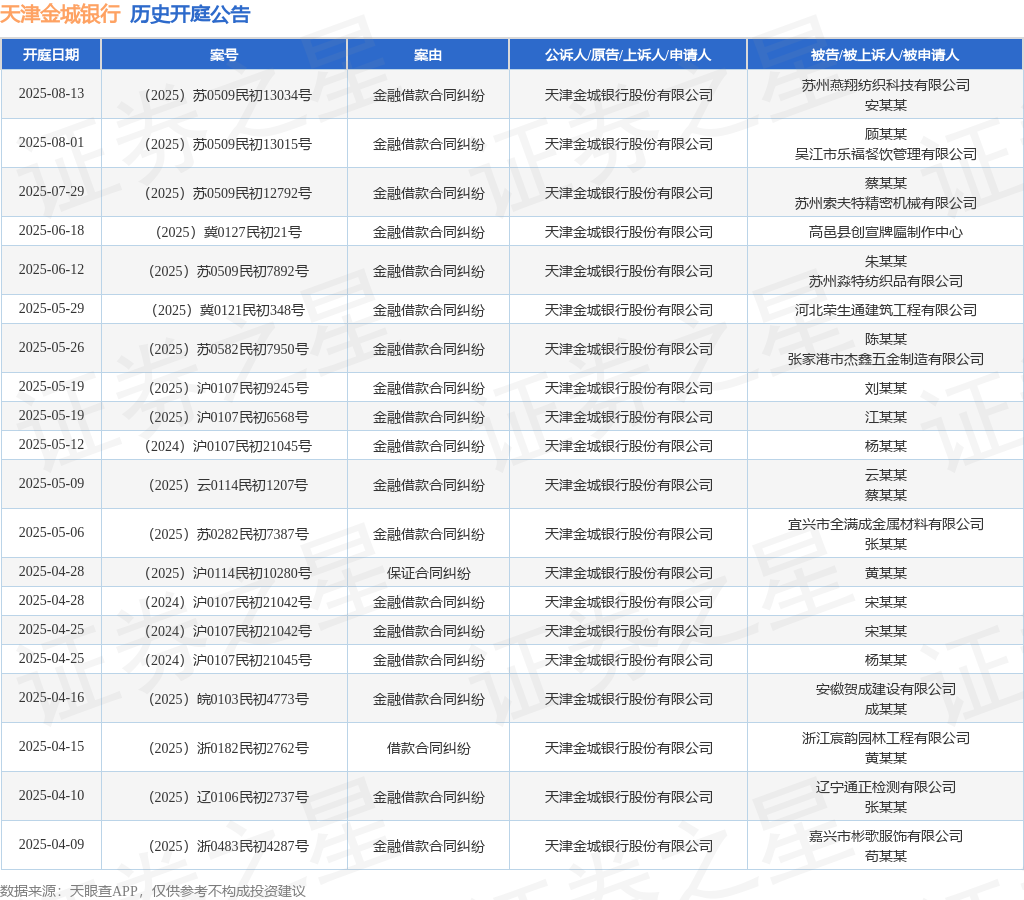Select the date 2025-04-10

click(52, 796)
